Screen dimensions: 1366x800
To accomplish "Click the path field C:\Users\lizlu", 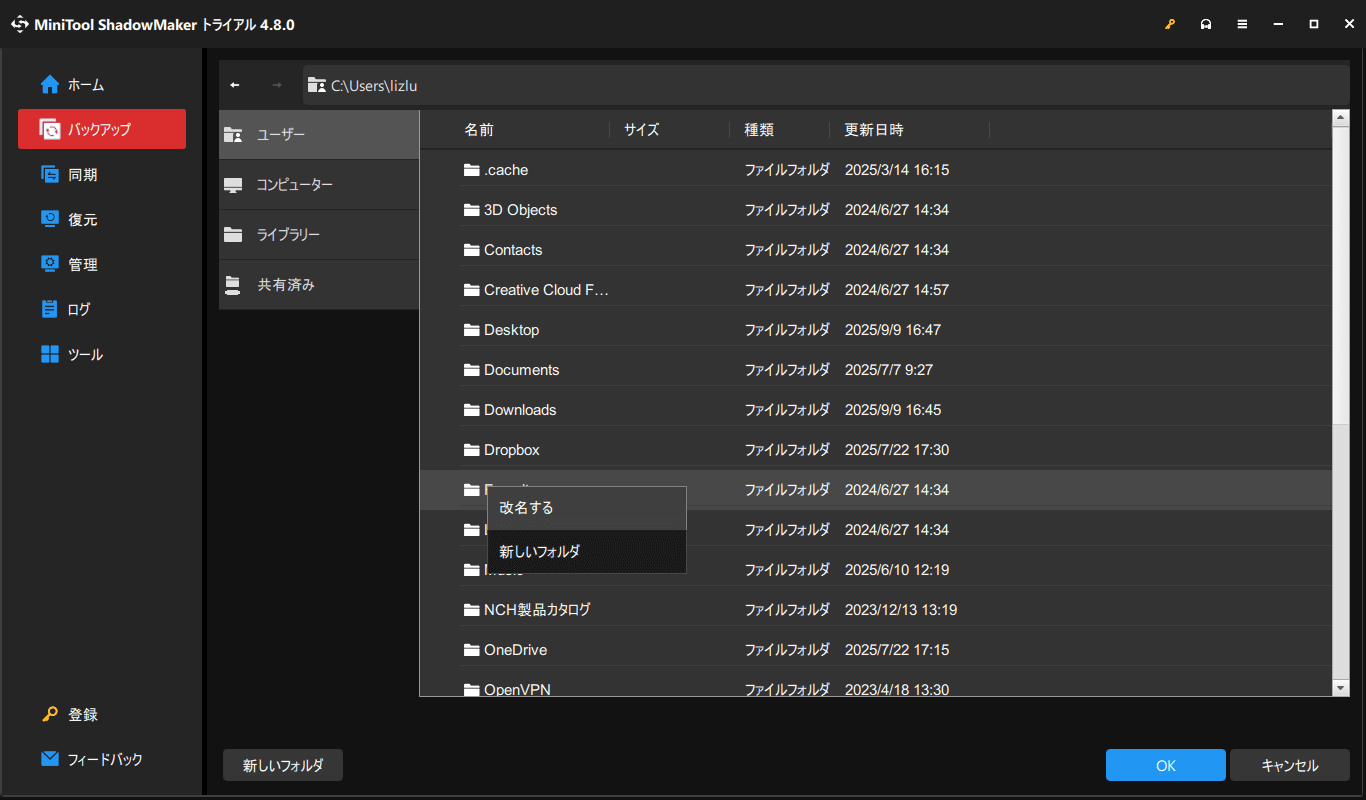I will [826, 85].
